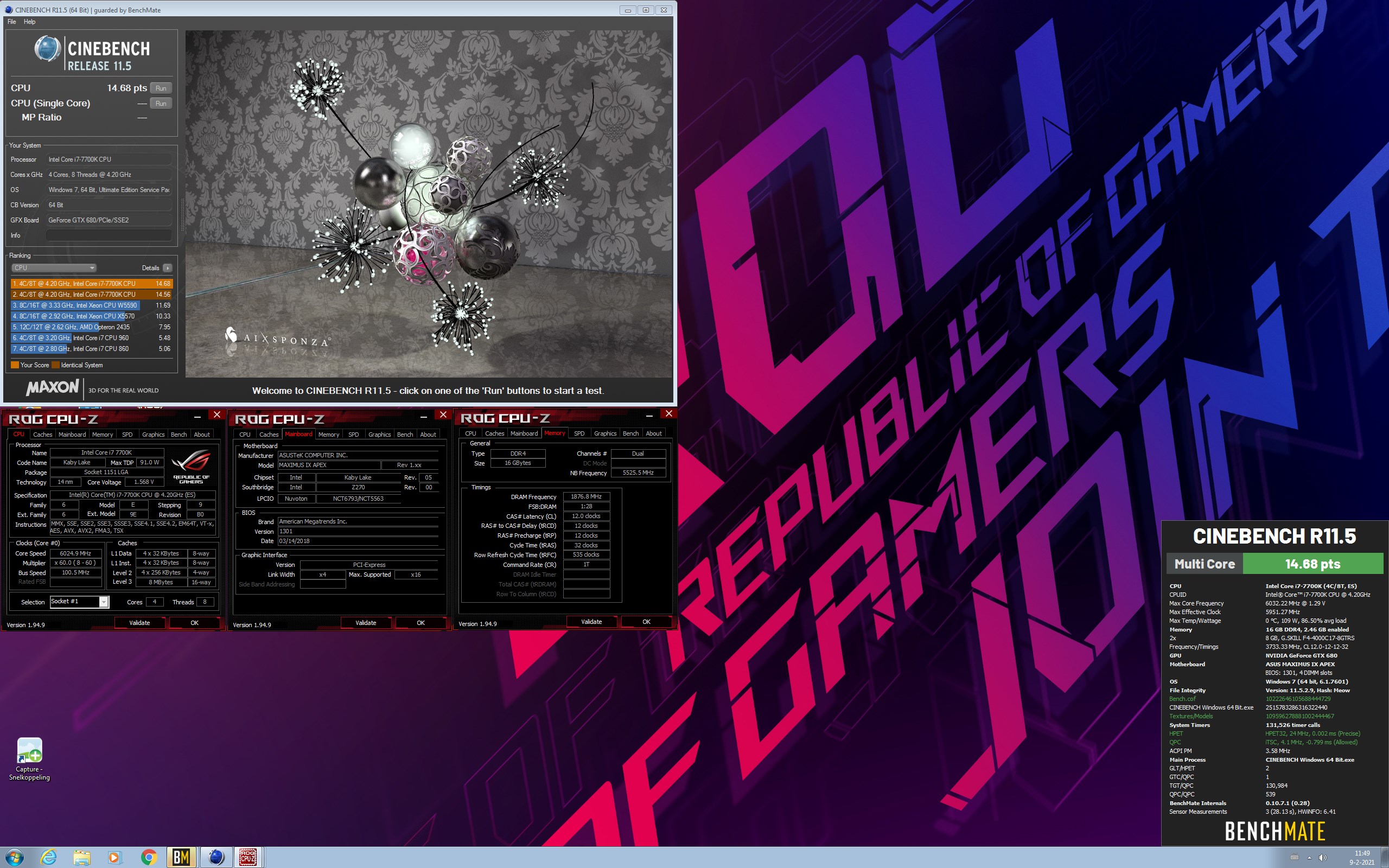Click Cinebench title bar app icon
The width and height of the screenshot is (1389, 868).
(9, 10)
